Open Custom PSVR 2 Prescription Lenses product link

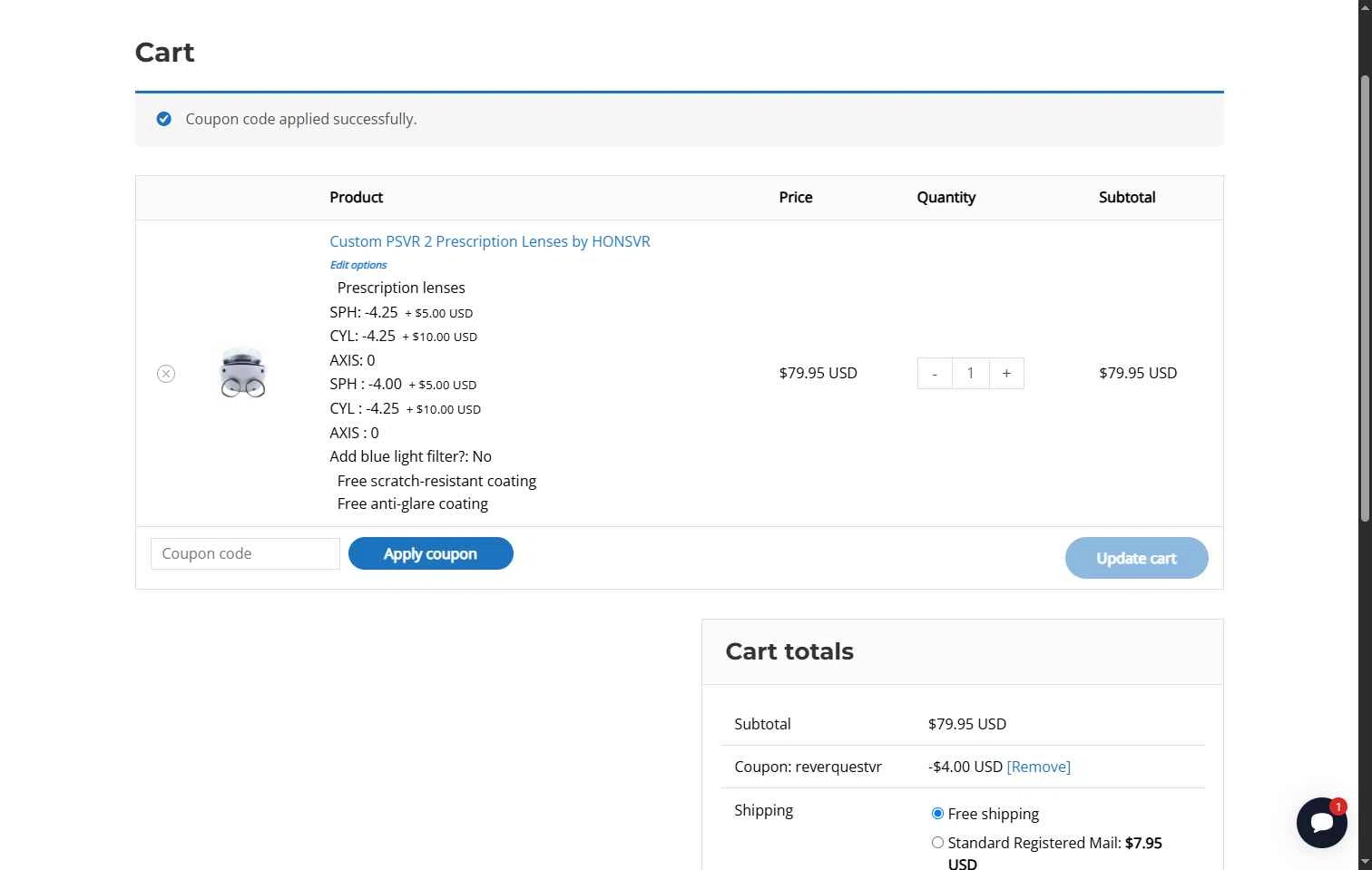point(490,241)
